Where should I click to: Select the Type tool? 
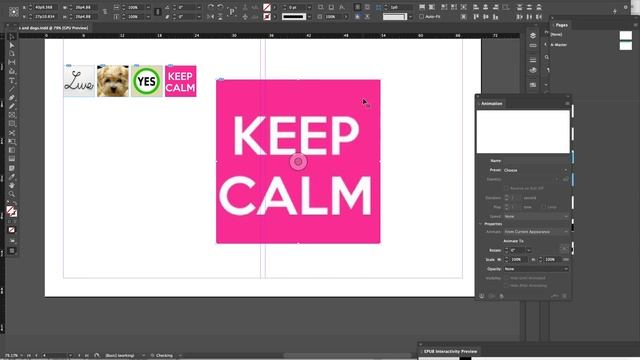click(12, 81)
